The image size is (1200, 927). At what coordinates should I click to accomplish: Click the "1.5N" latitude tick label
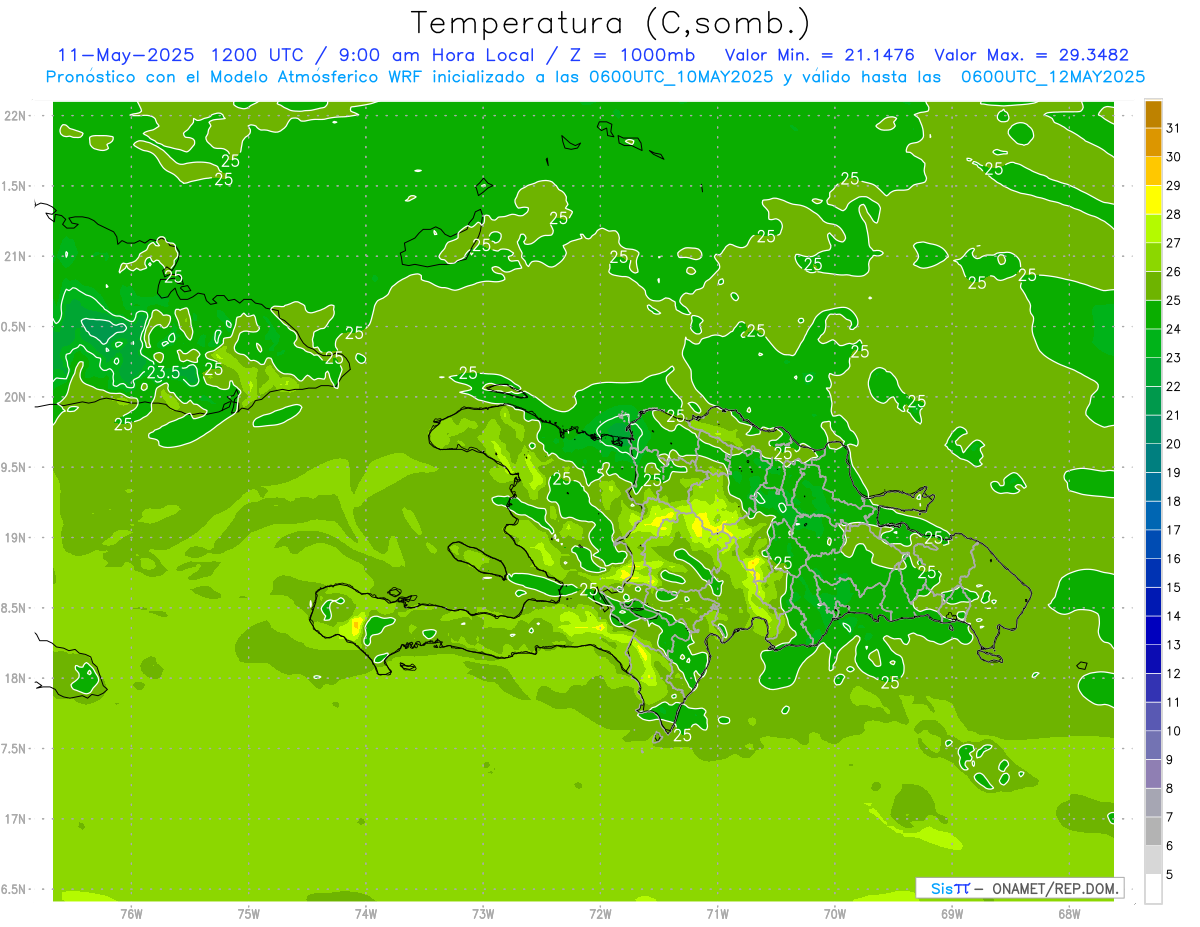coord(14,186)
